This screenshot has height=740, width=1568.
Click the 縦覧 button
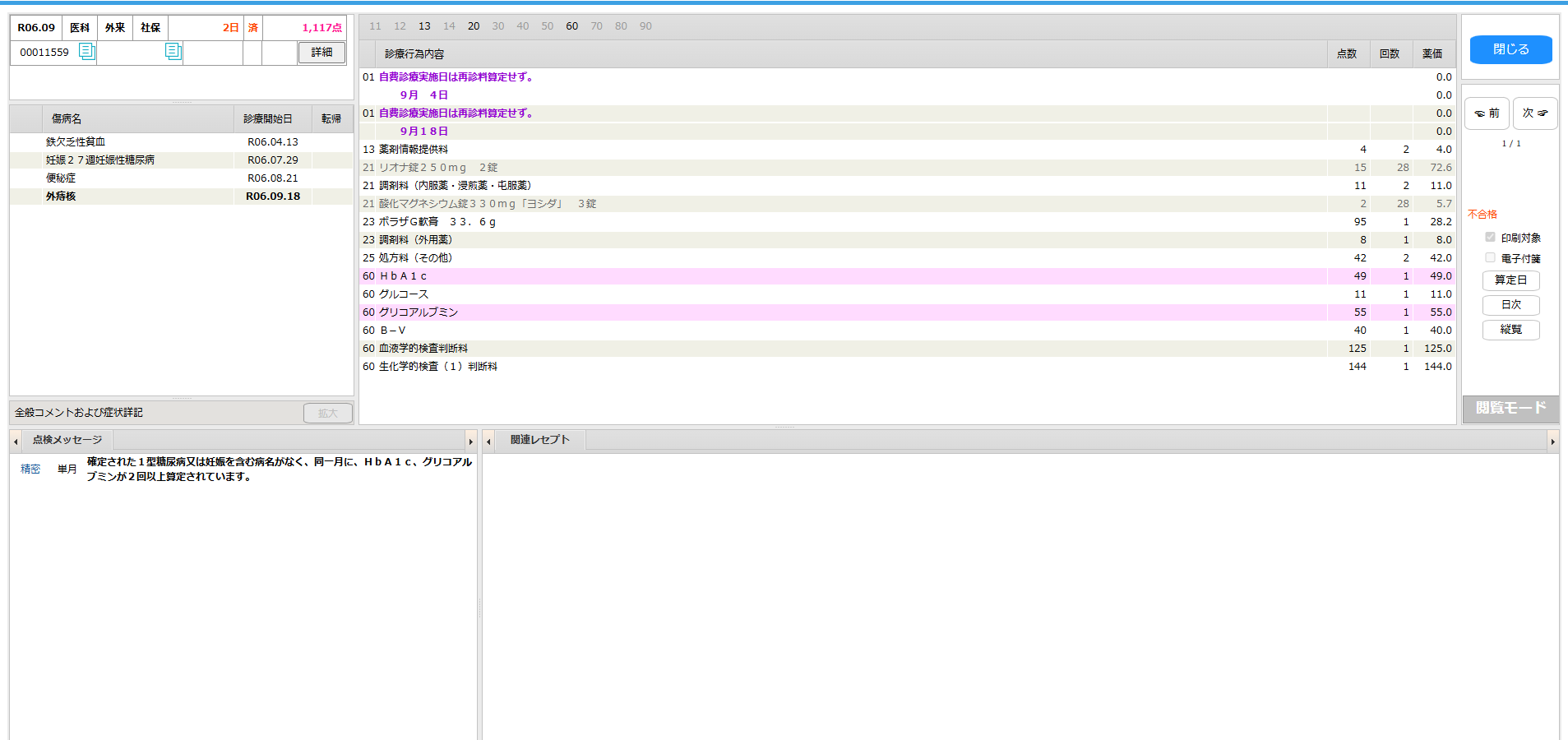pos(1511,330)
